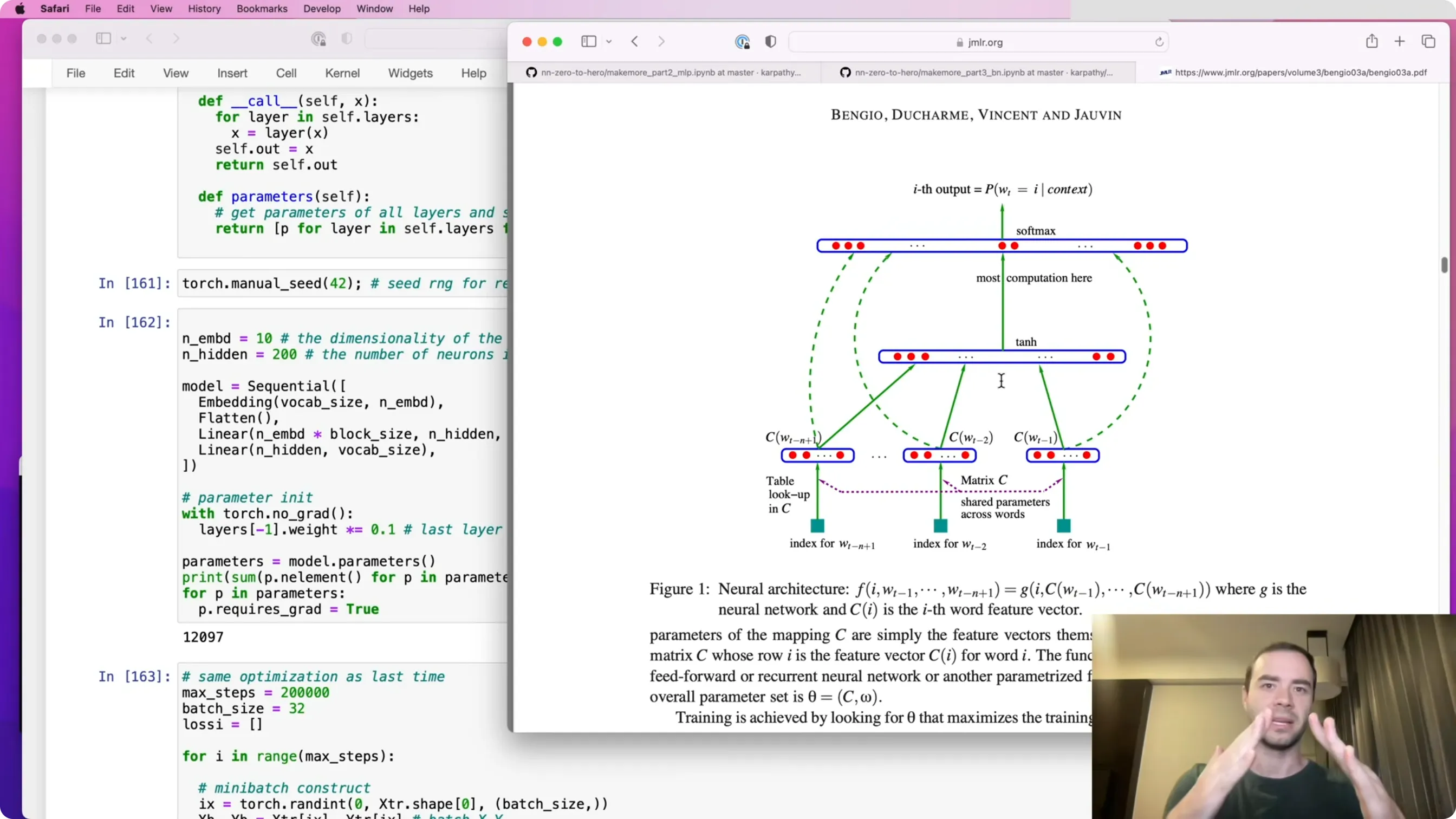Select notebook cell In [161]

click(342, 283)
